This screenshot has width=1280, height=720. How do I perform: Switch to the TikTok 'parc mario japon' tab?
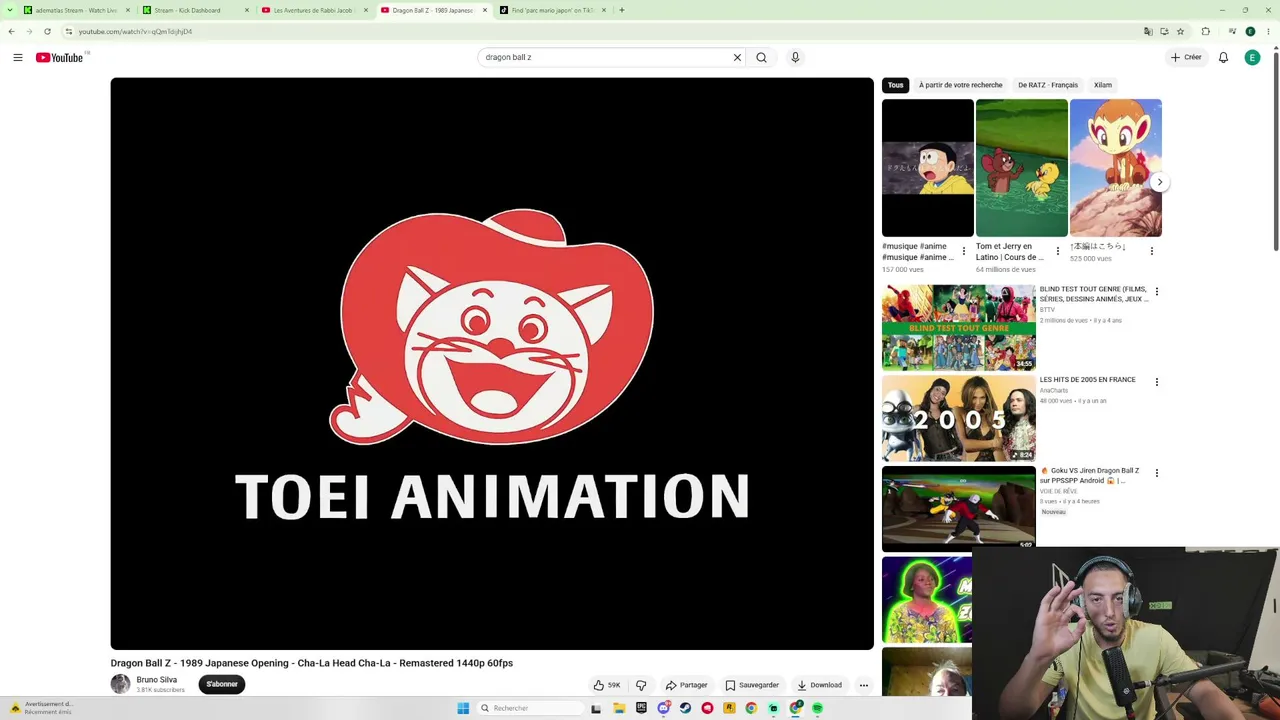553,10
